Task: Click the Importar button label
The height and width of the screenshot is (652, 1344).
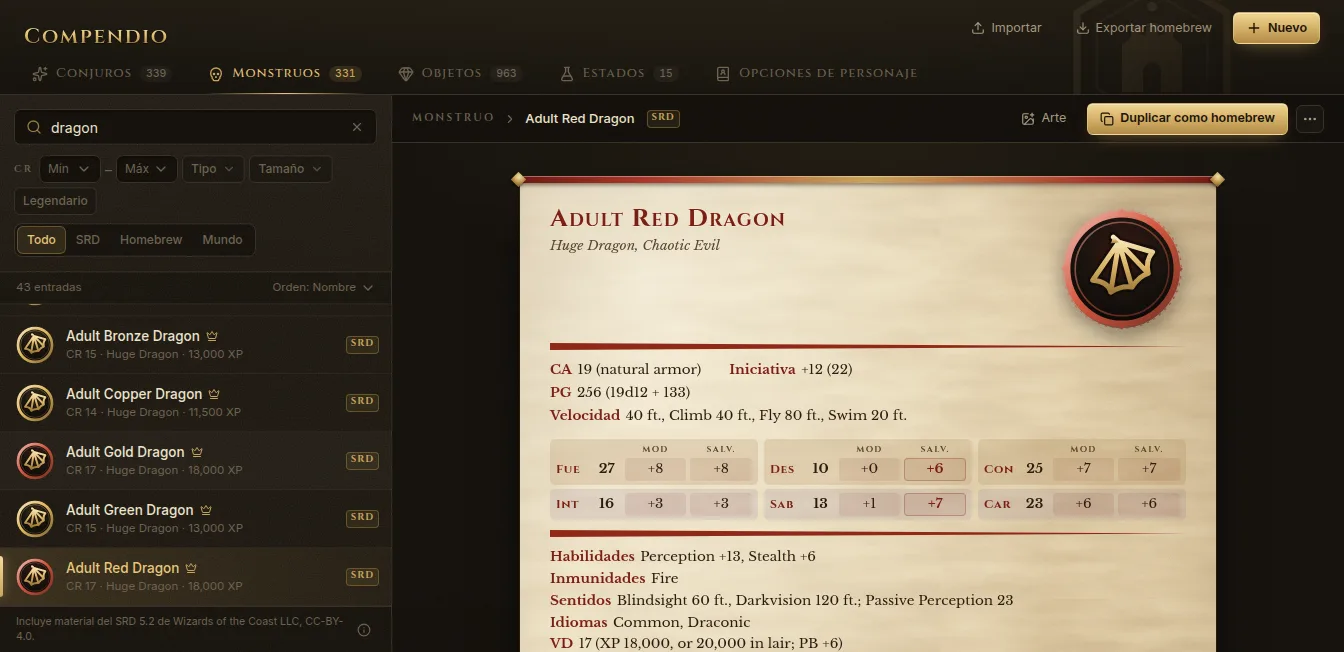Action: 1016,28
